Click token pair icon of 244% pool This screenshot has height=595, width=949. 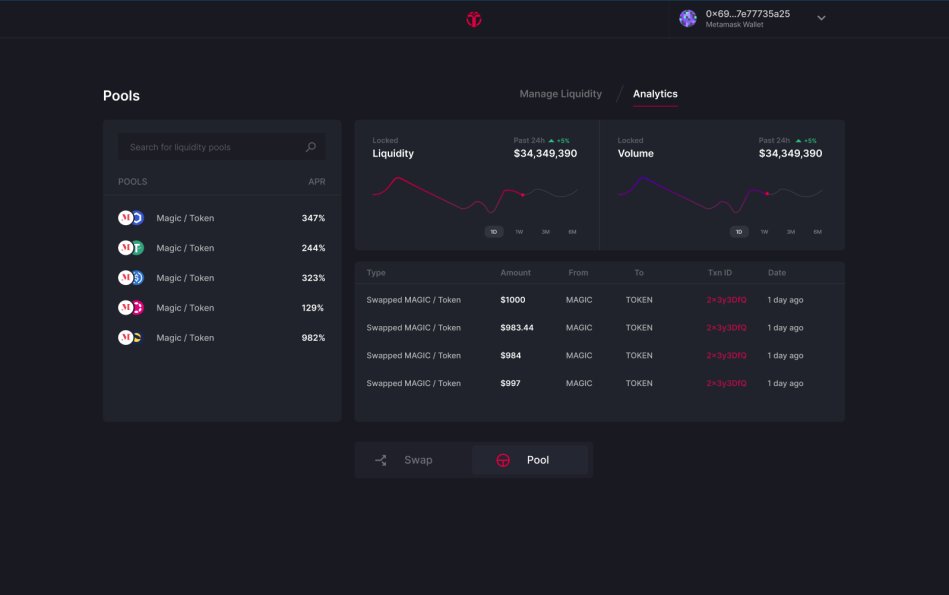point(131,248)
